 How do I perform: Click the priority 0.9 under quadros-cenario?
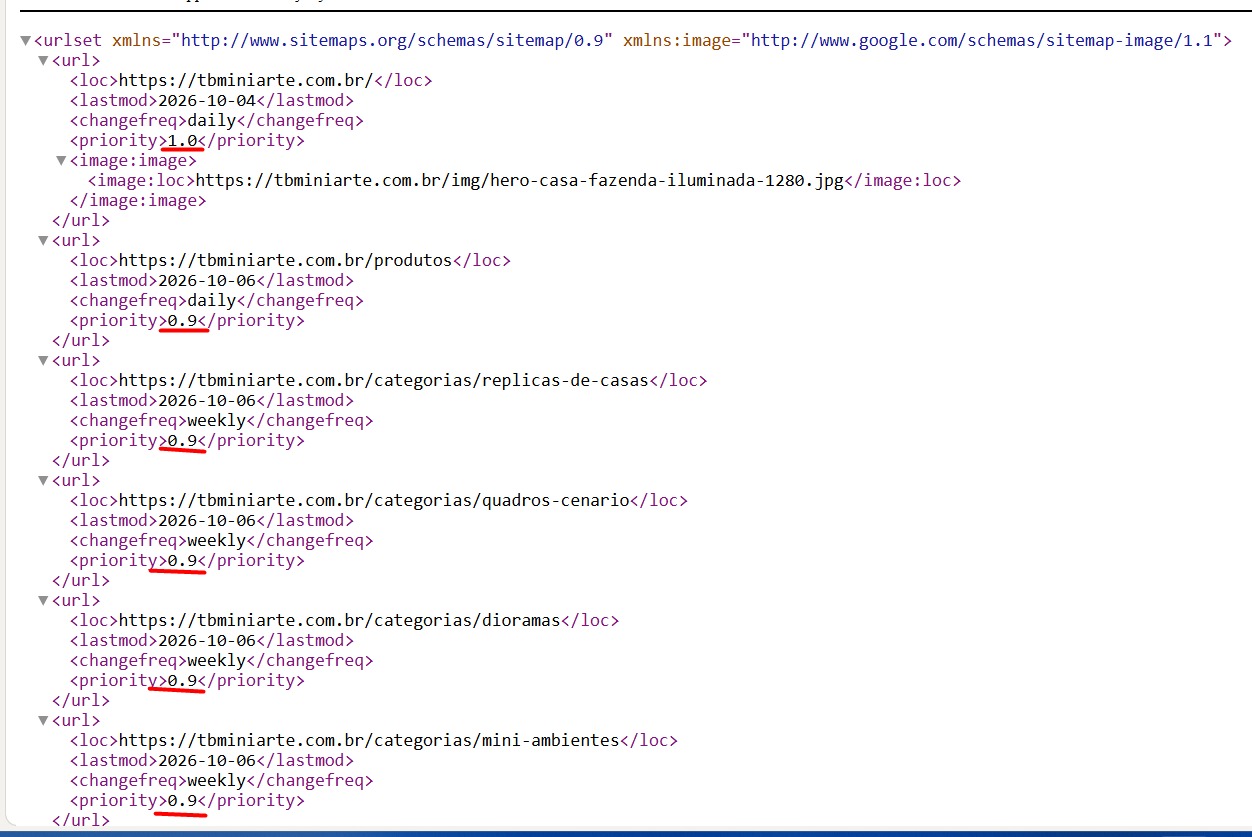(183, 560)
